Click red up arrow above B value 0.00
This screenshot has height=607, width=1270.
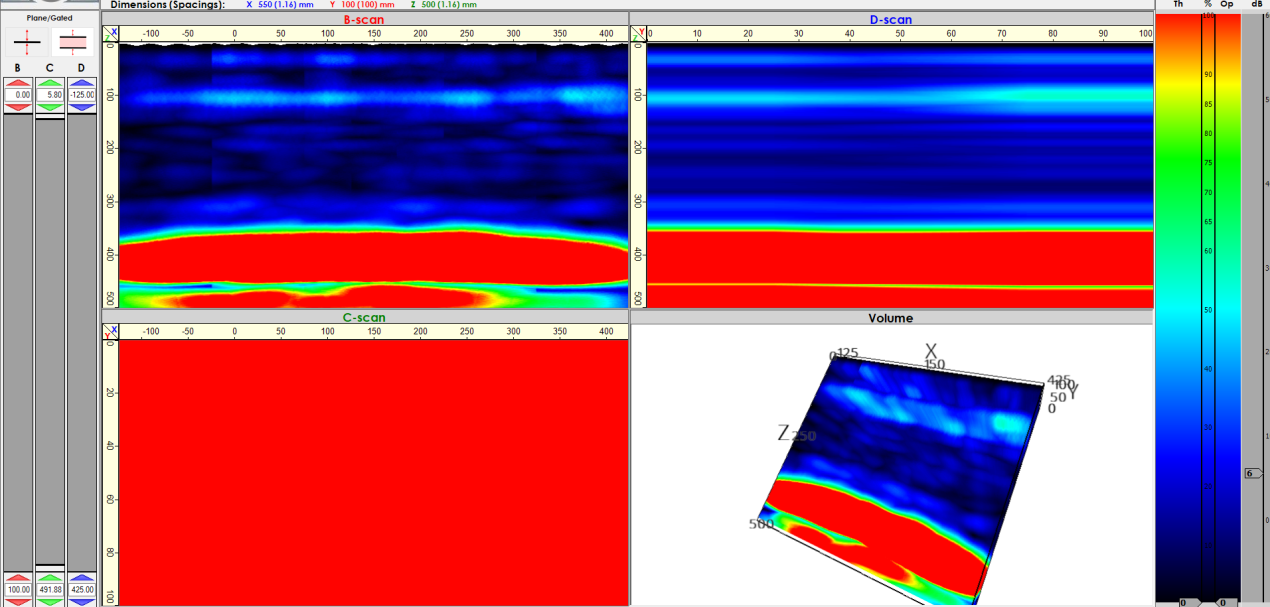click(x=17, y=83)
